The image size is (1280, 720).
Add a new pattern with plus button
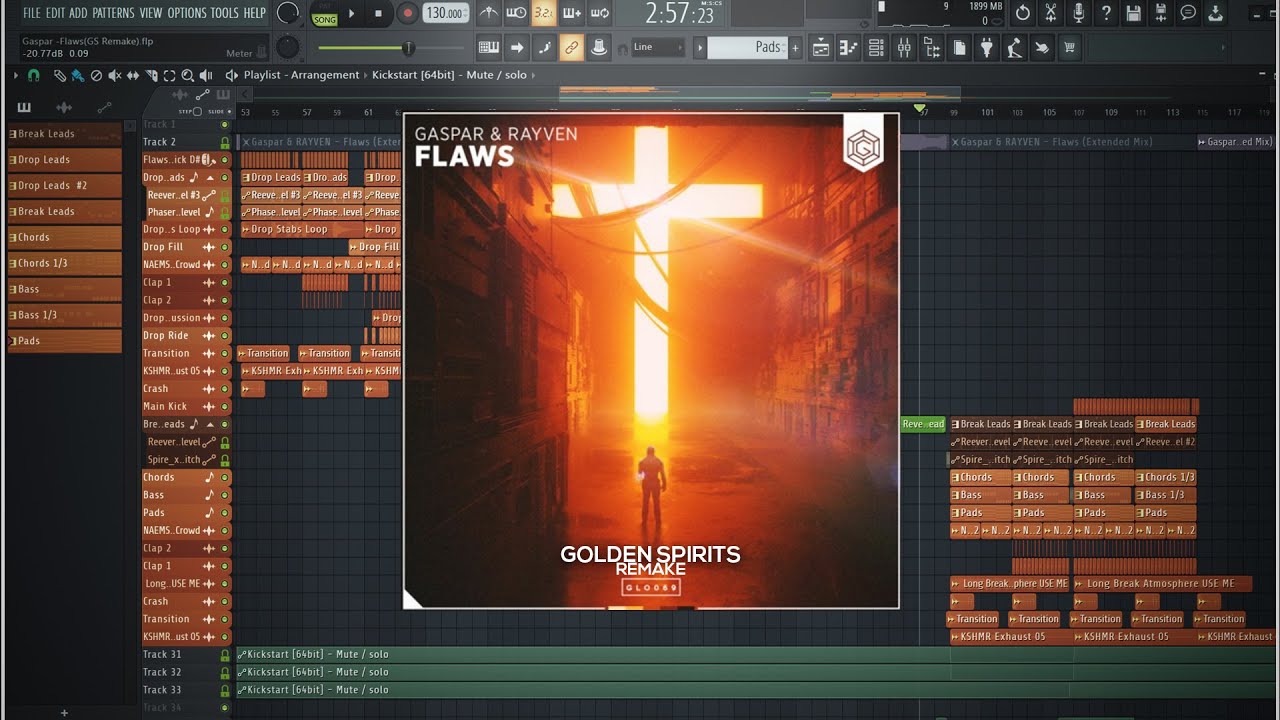coord(796,47)
